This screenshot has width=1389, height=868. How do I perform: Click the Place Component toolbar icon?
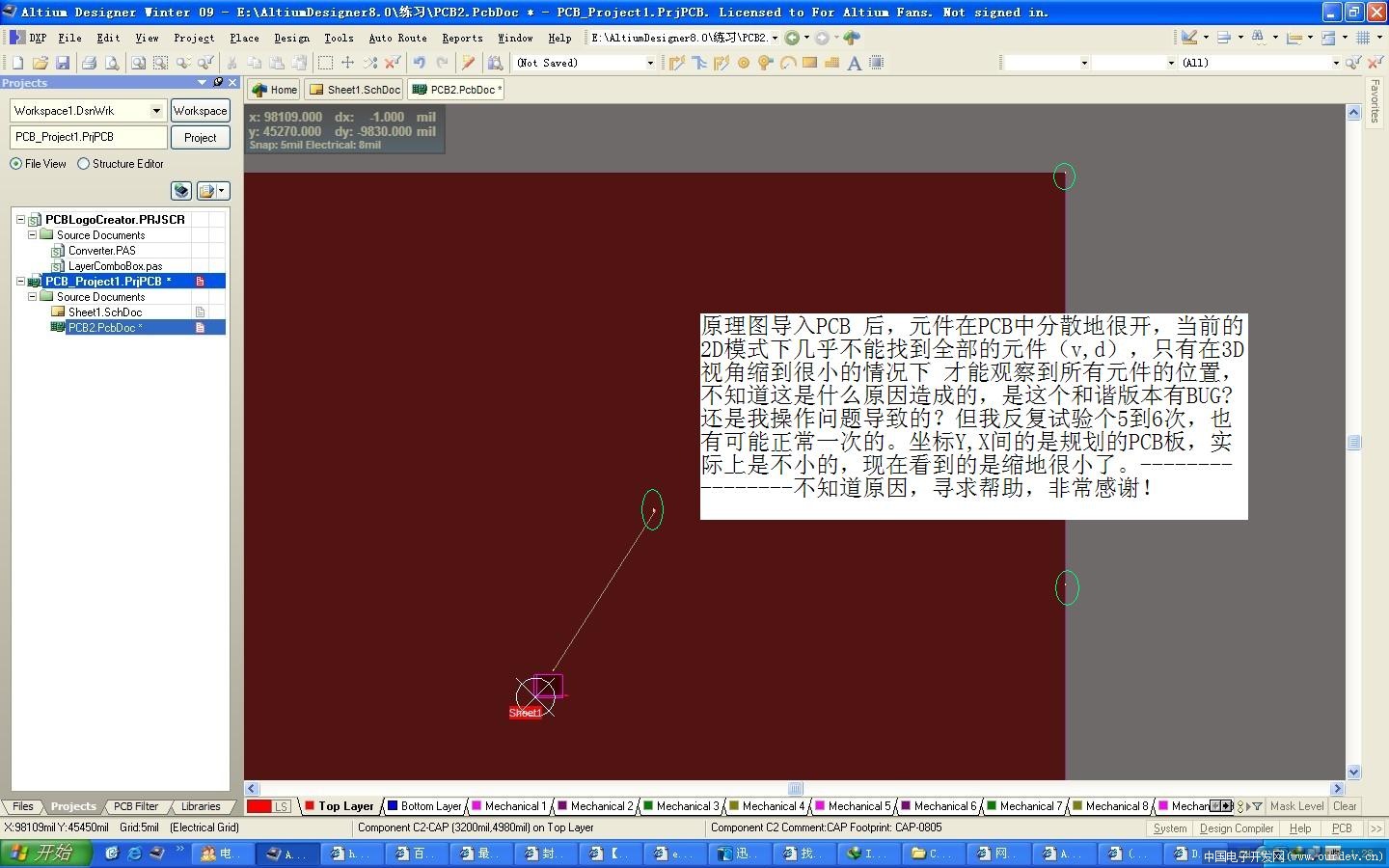click(876, 63)
